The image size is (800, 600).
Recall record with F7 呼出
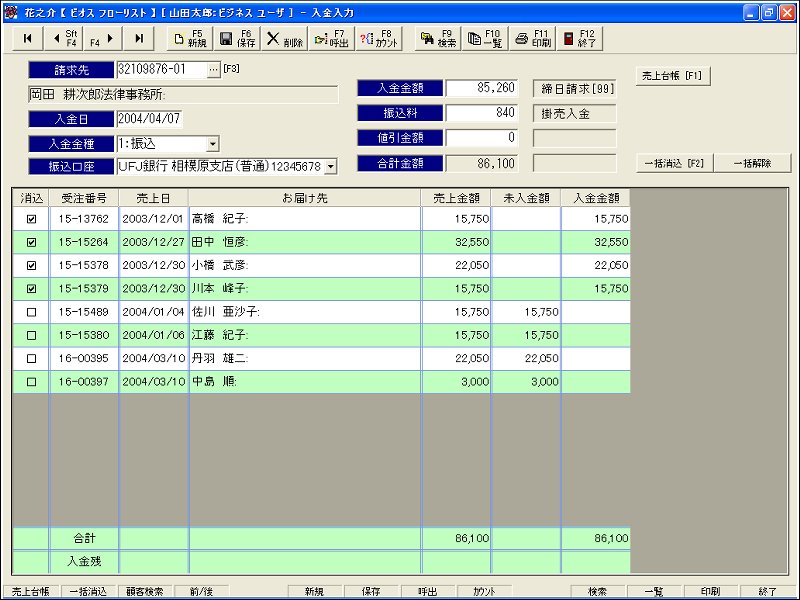pos(331,39)
